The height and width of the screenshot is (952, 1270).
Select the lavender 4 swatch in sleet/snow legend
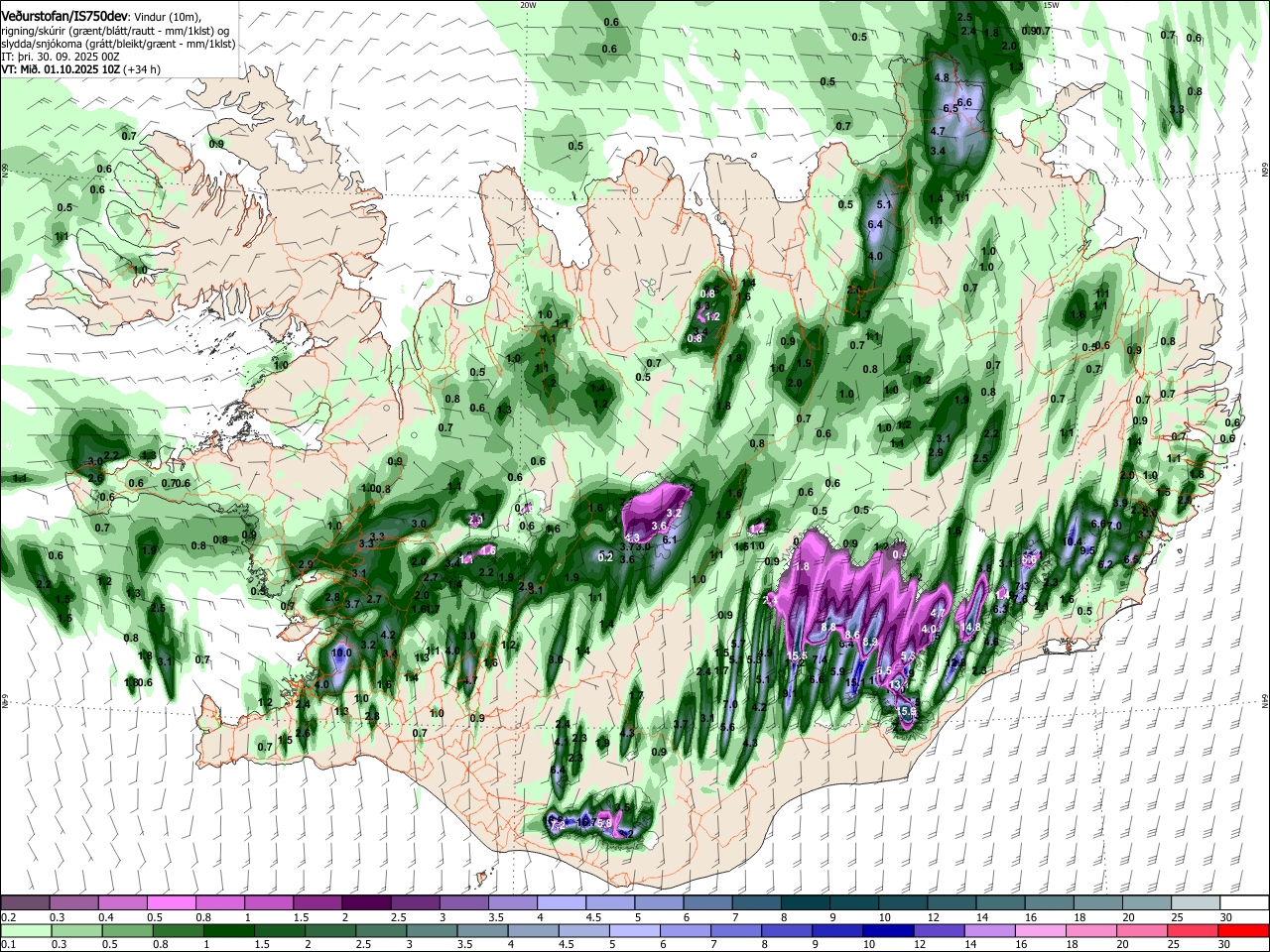pyautogui.click(x=561, y=903)
